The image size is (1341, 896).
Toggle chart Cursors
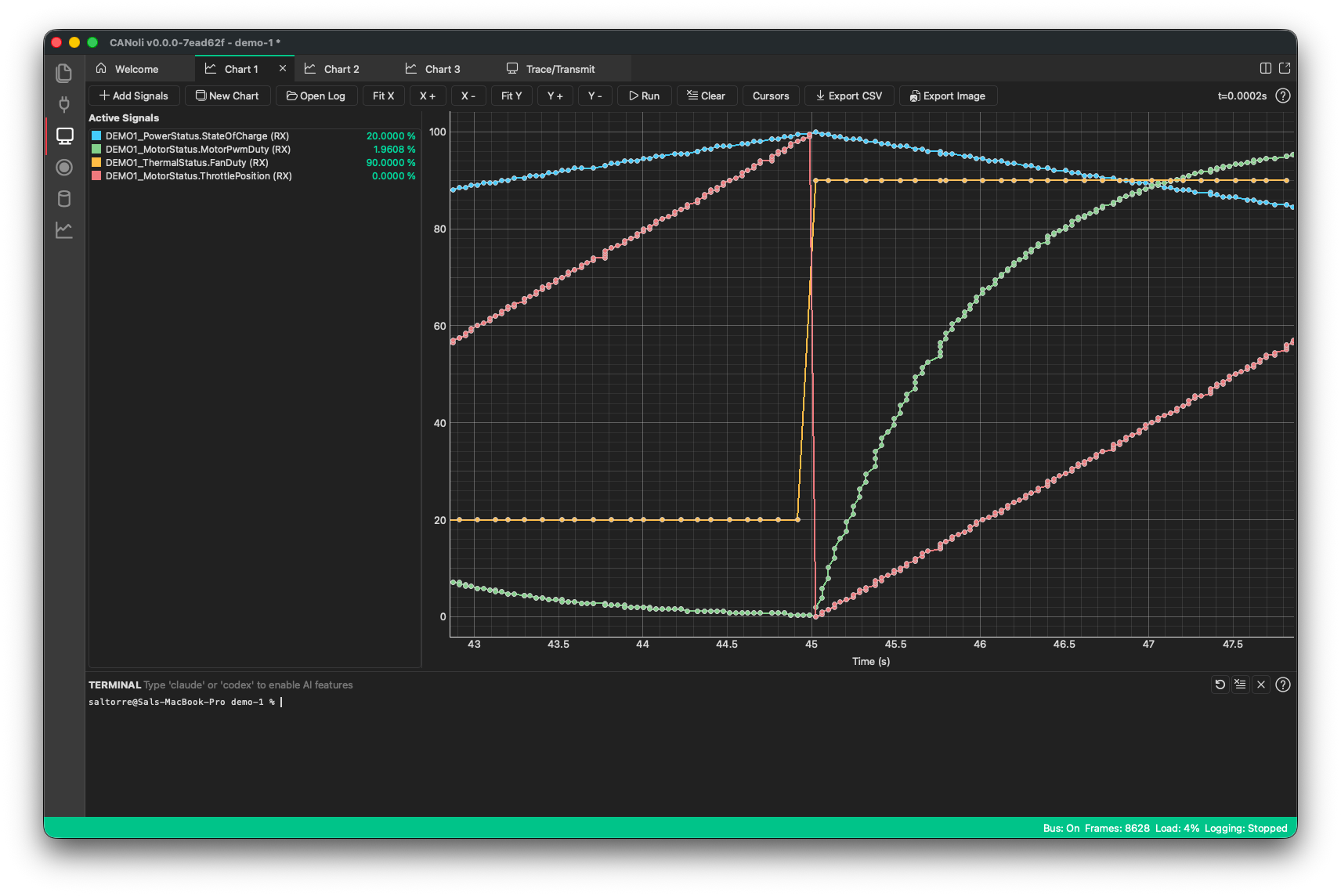pyautogui.click(x=771, y=96)
